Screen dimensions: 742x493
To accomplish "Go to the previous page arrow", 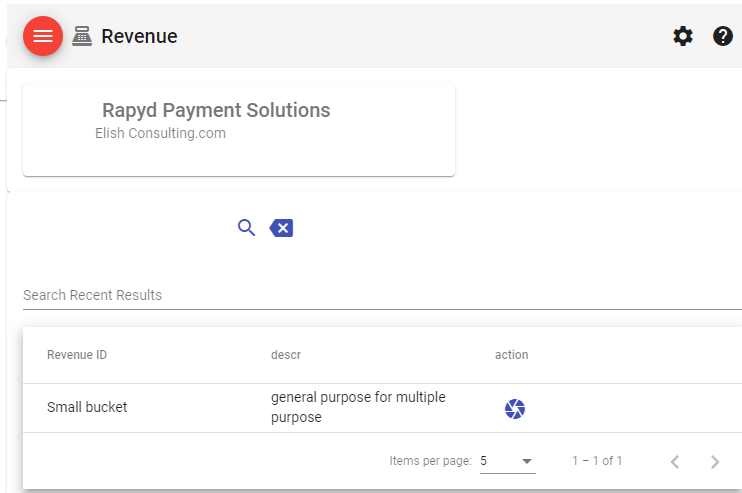I will pyautogui.click(x=675, y=461).
